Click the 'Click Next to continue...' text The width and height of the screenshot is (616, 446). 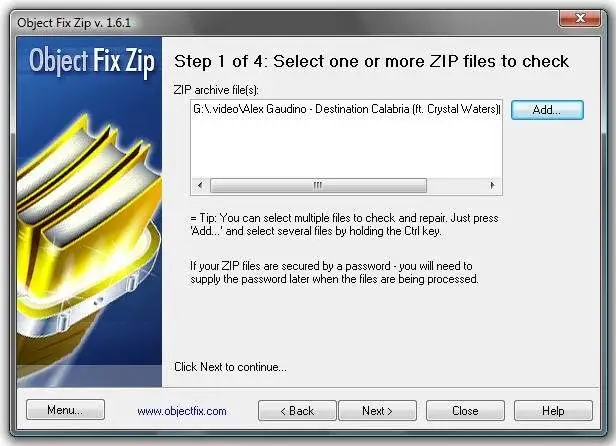[x=230, y=367]
